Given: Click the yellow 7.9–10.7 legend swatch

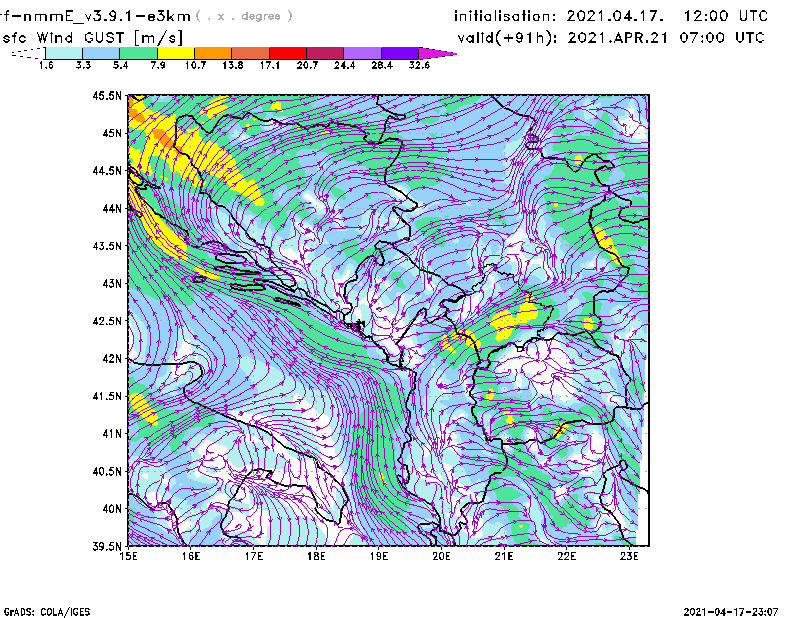Looking at the screenshot, I should 176,53.
